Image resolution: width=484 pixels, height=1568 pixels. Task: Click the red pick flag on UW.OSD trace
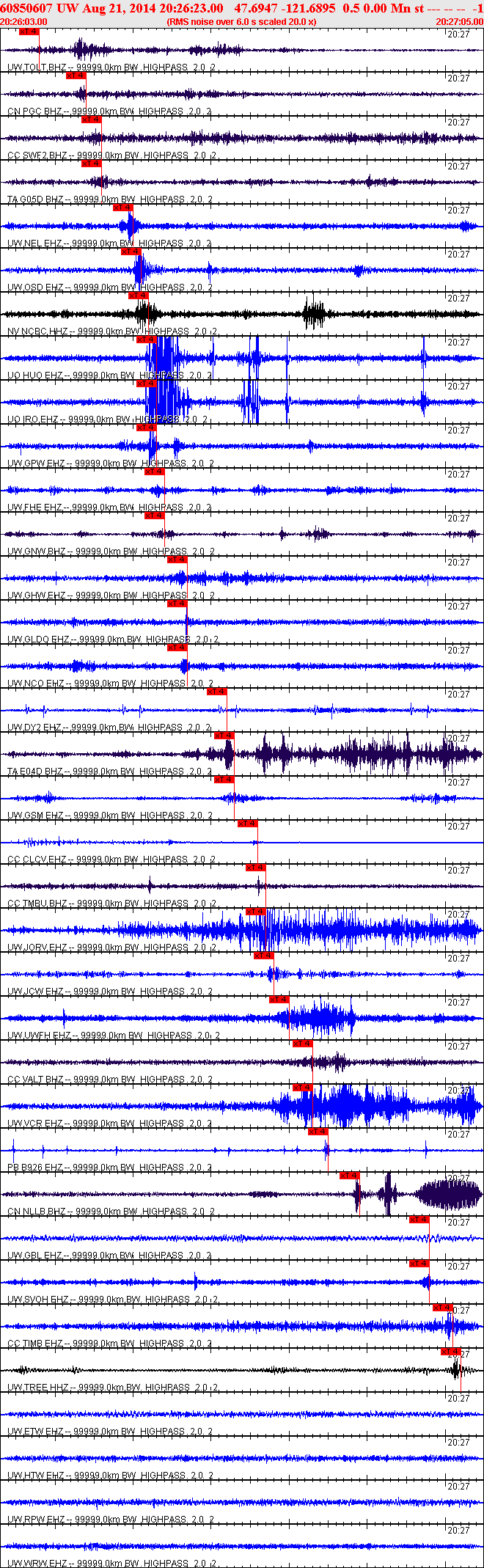pos(131,252)
